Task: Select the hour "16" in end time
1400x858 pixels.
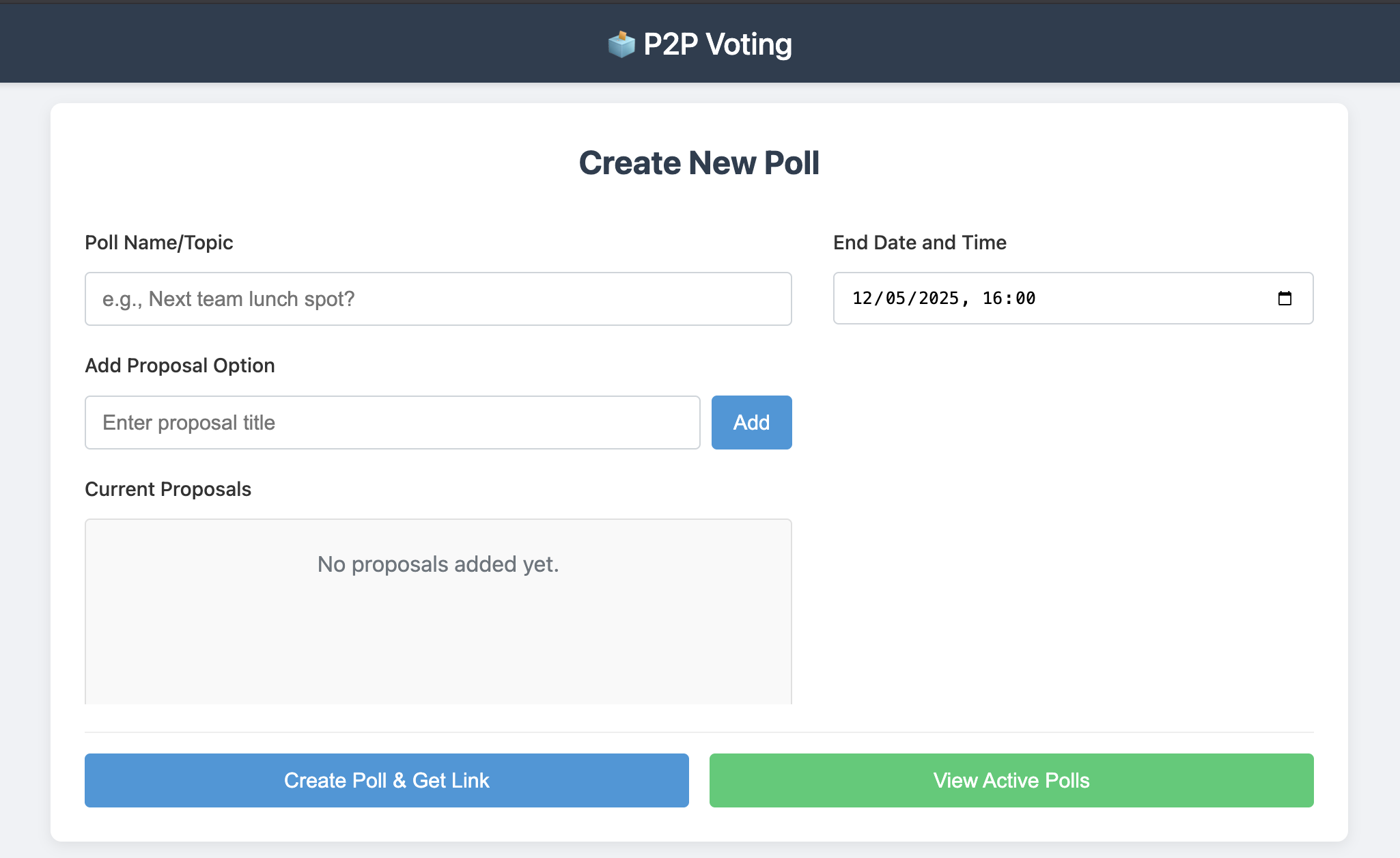Action: (992, 299)
